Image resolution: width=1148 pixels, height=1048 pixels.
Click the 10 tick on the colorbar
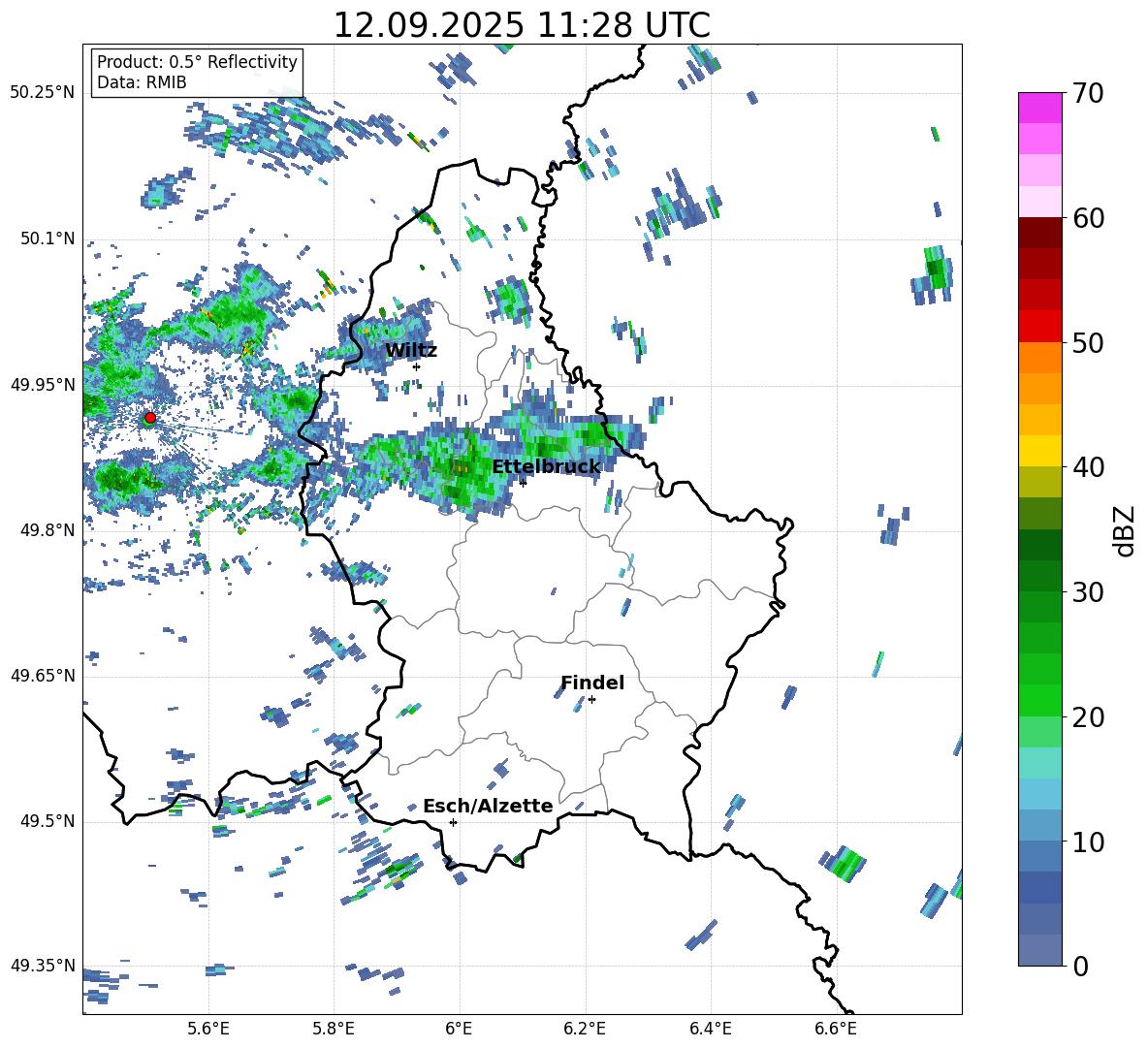(1088, 842)
